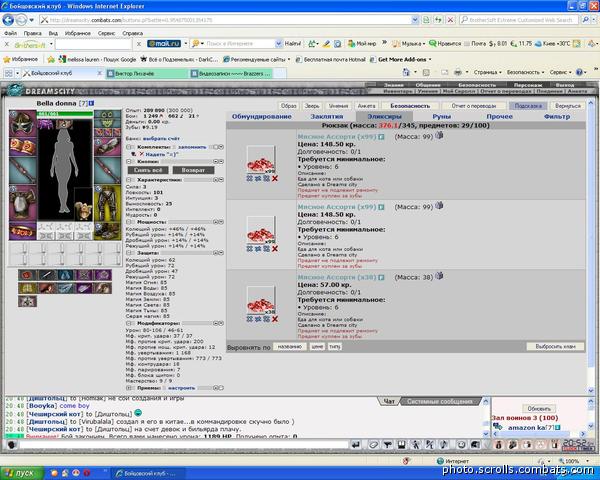The width and height of the screenshot is (600, 480).
Task: Click the browser stop X icon
Action: pos(451,20)
